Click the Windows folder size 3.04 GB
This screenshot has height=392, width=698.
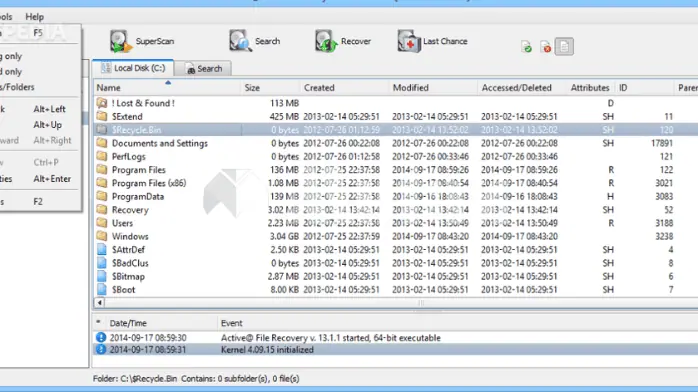pos(284,237)
